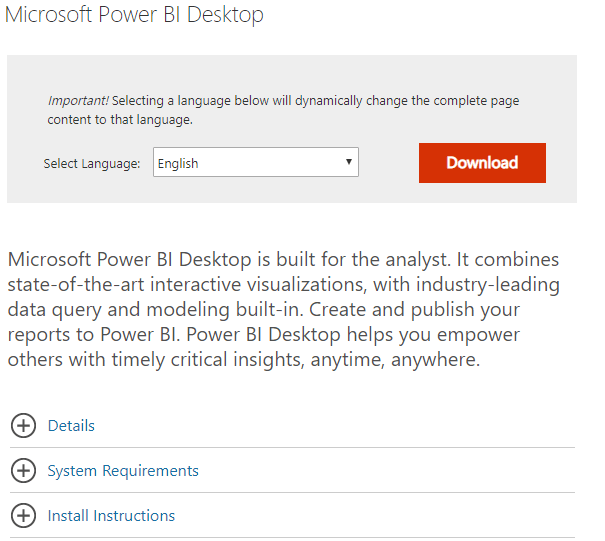This screenshot has height=541, width=605.
Task: Click the red Download button
Action: pyautogui.click(x=482, y=163)
